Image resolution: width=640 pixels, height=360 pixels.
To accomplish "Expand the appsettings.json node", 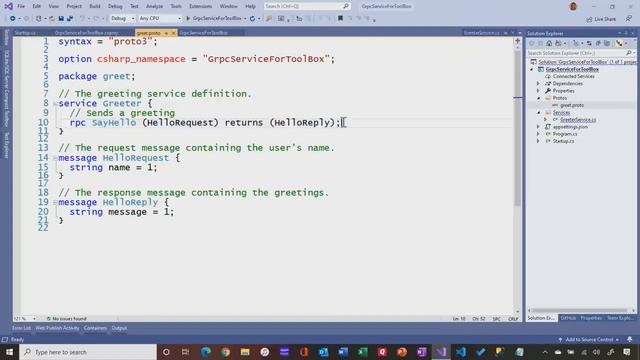I will tap(538, 127).
